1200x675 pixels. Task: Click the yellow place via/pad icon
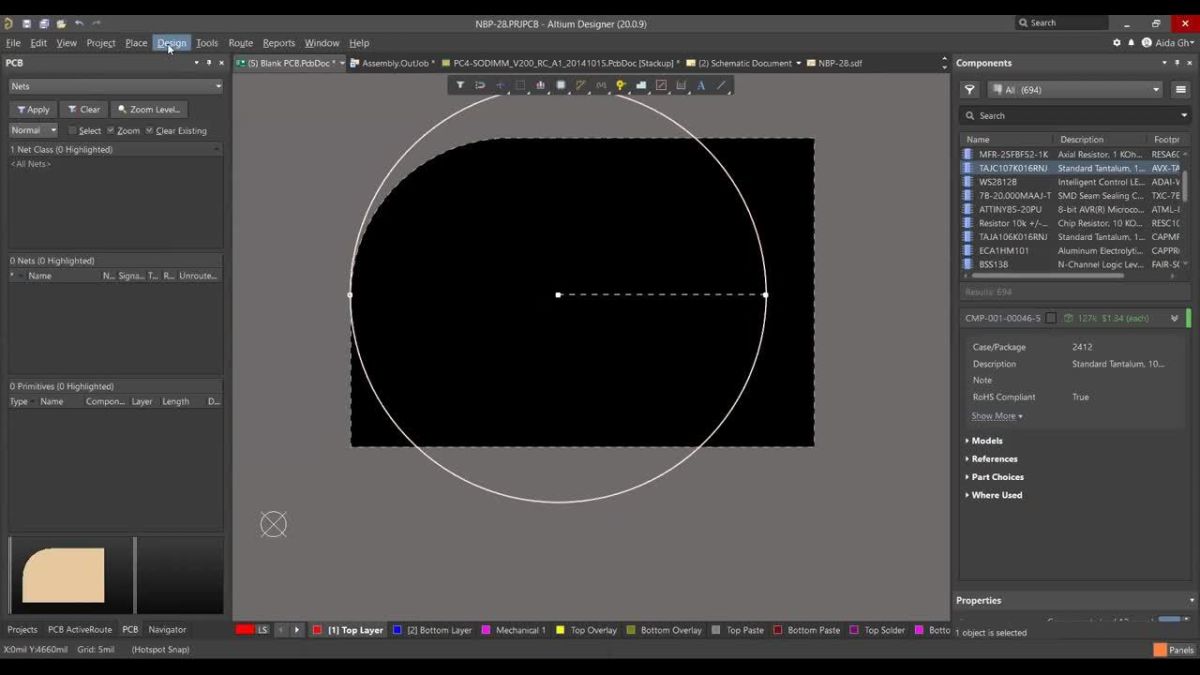621,85
